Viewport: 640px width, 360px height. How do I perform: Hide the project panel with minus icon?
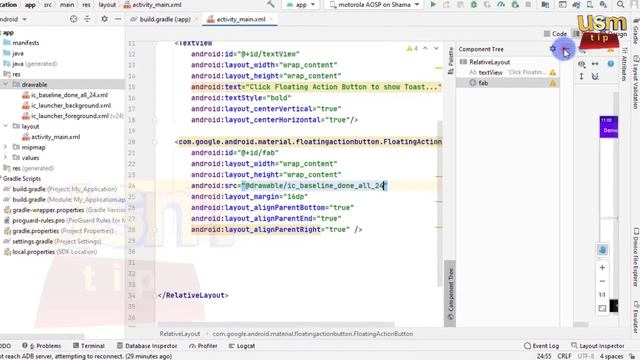118,19
